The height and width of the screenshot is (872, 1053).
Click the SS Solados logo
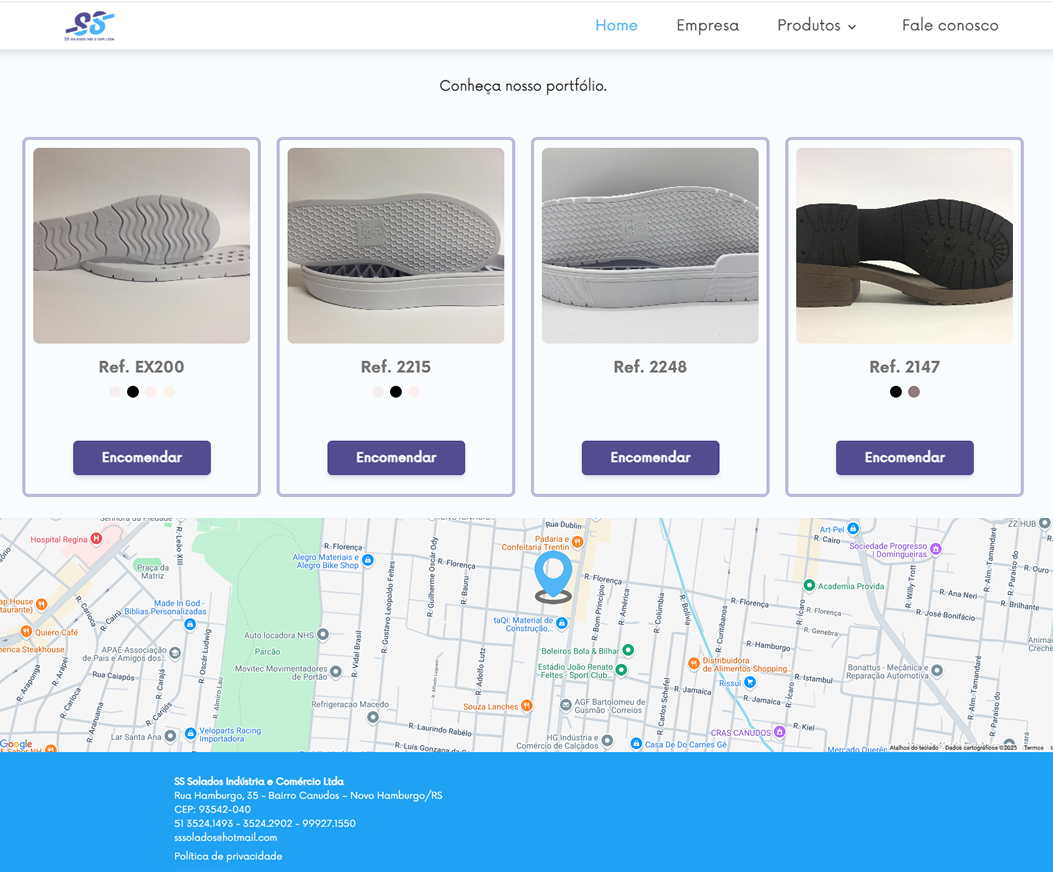coord(90,26)
